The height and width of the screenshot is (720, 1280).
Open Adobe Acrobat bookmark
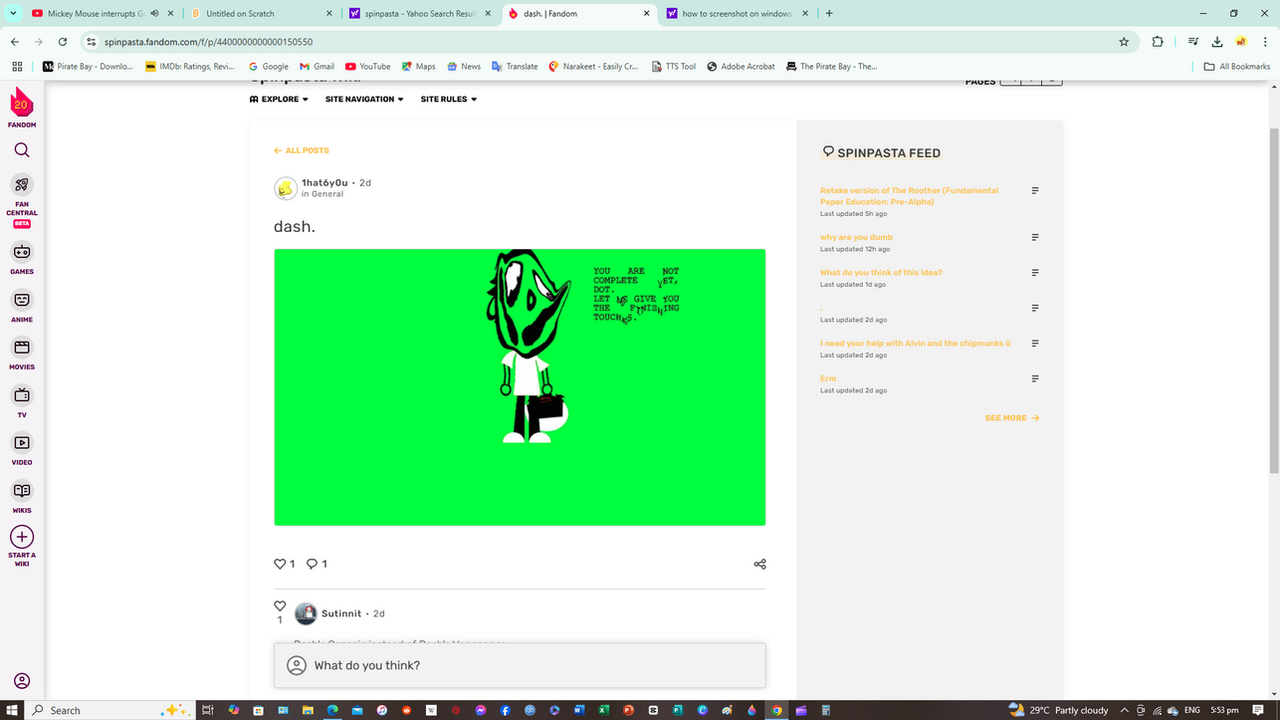point(741,66)
